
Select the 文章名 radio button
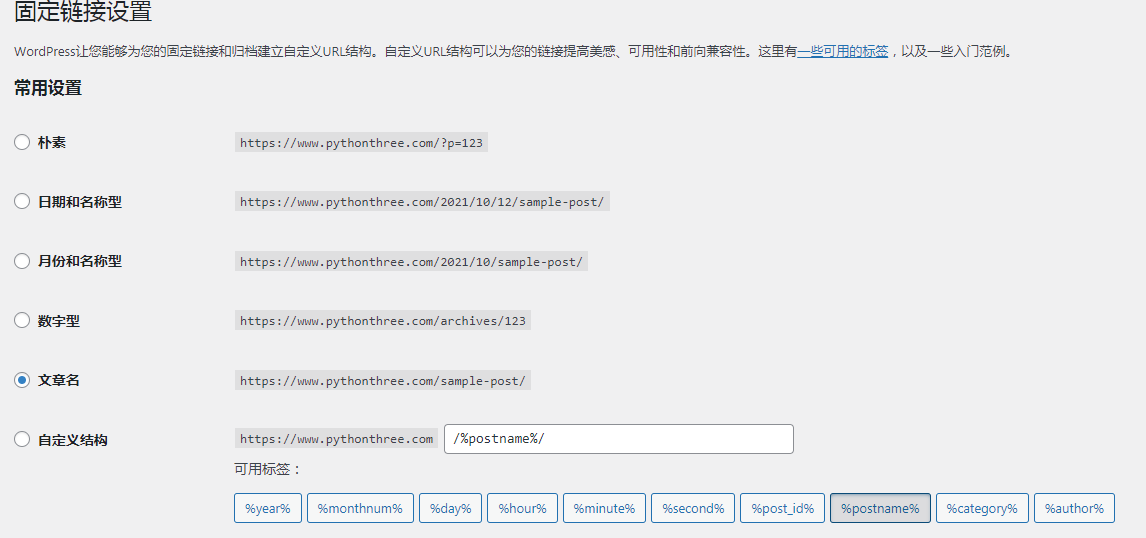click(x=22, y=380)
